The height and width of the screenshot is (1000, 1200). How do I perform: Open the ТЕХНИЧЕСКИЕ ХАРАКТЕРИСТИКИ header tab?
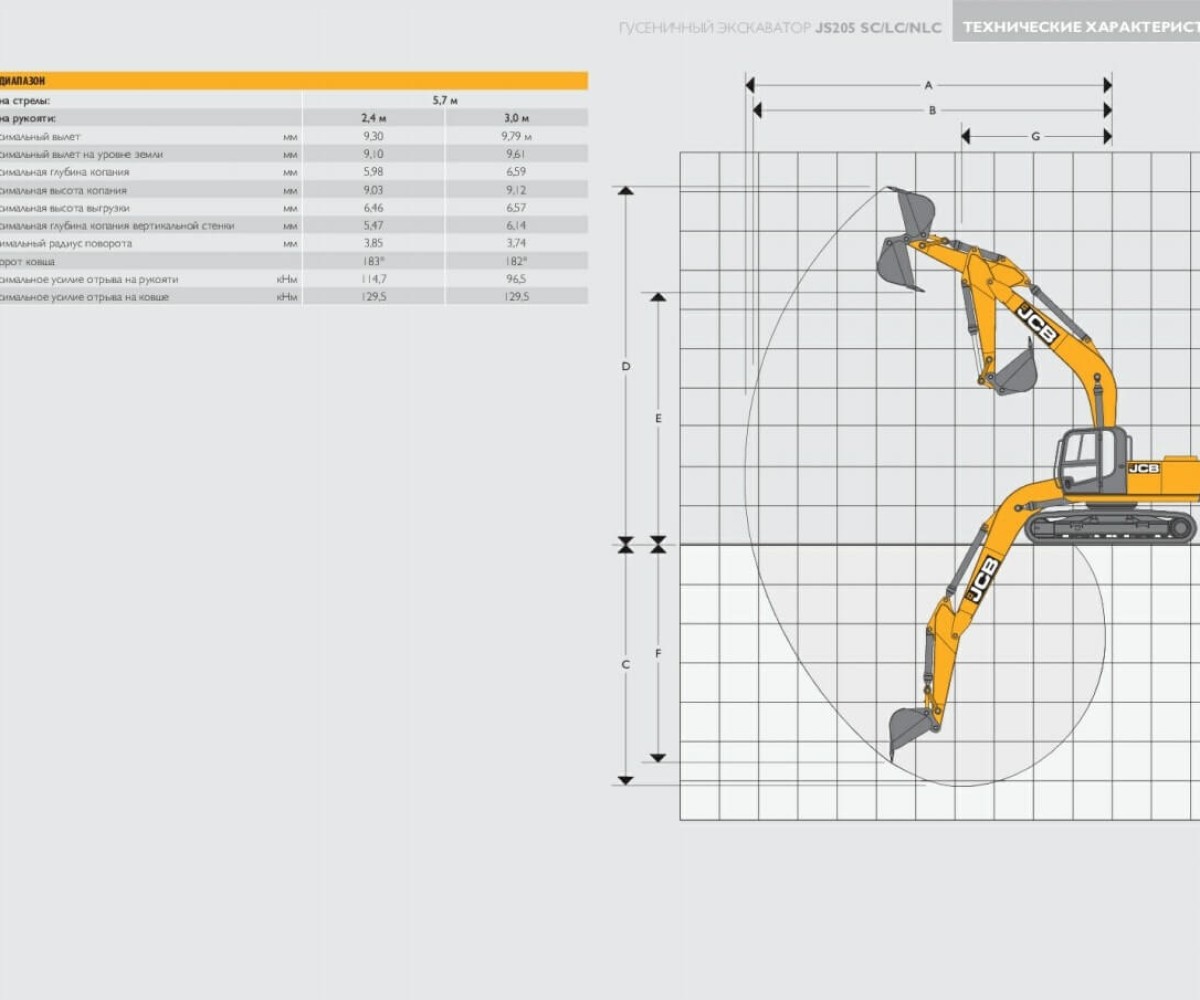pyautogui.click(x=1075, y=27)
